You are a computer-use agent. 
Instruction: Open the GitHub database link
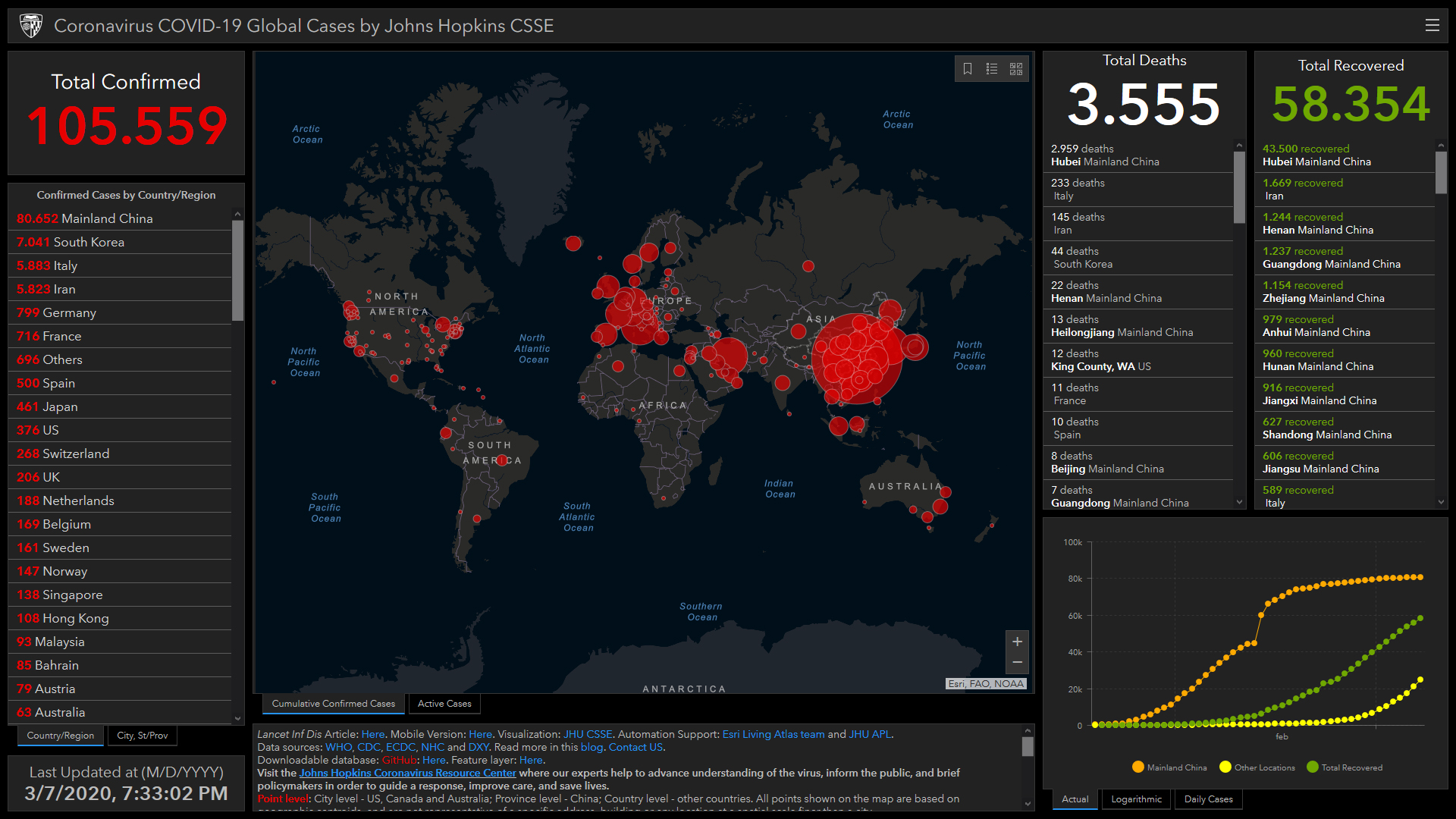[x=400, y=760]
